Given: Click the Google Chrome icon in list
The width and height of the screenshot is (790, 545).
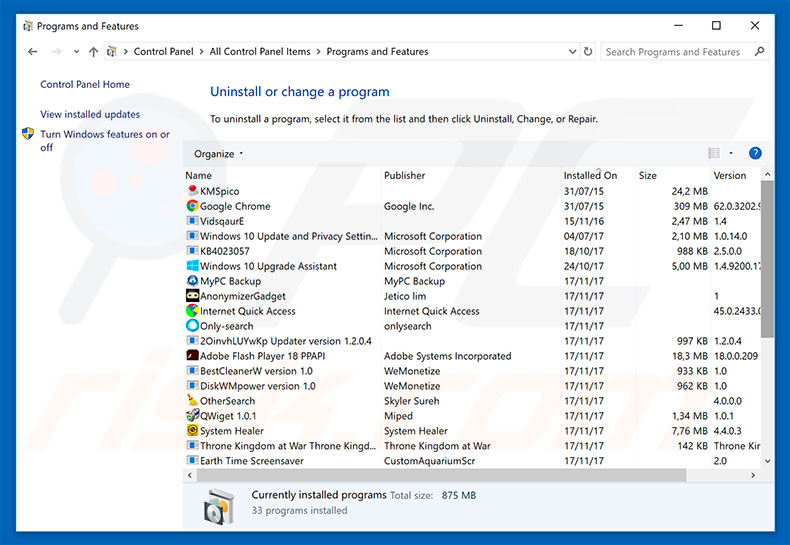Looking at the screenshot, I should click(192, 206).
